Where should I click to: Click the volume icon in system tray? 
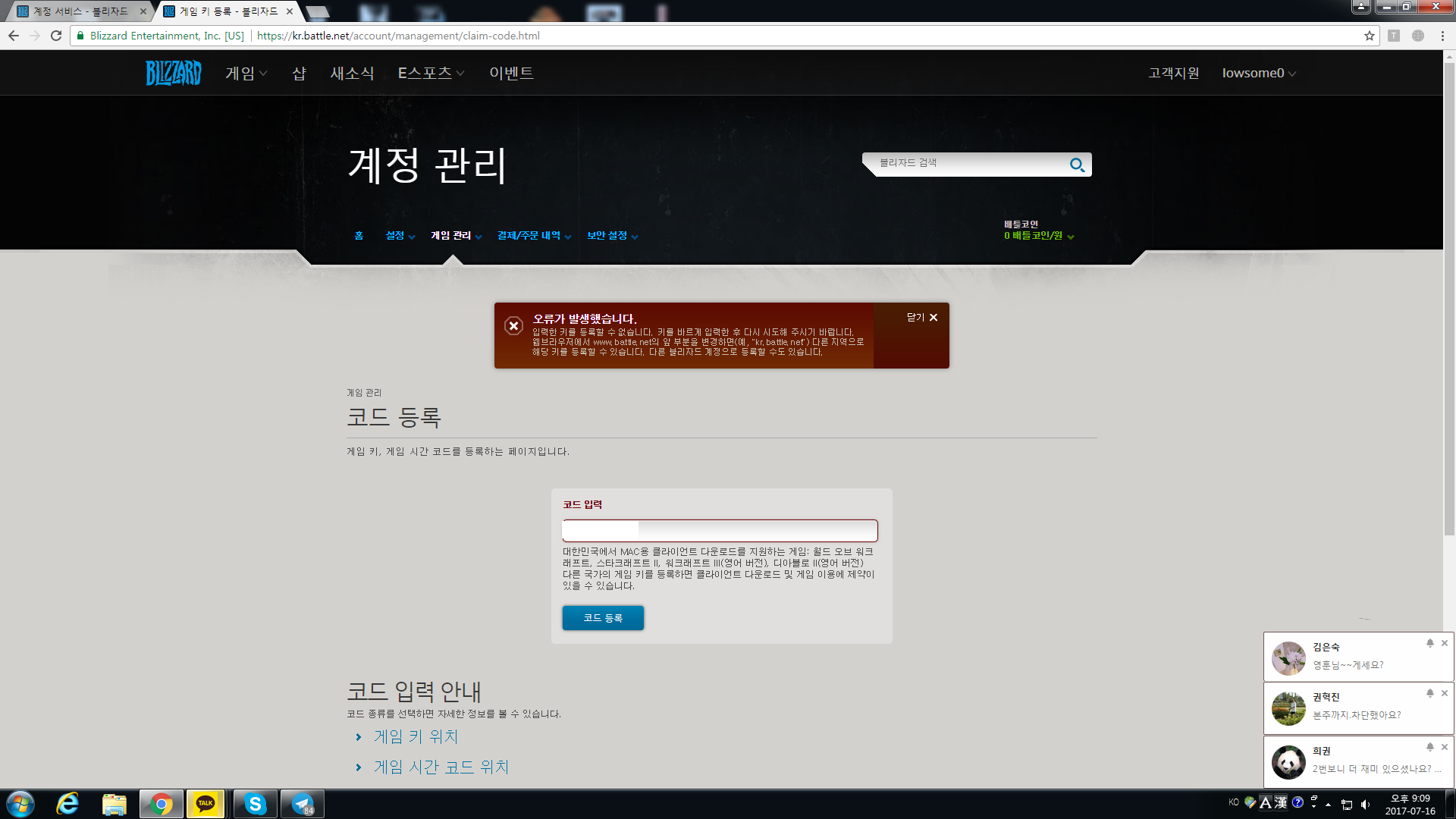pyautogui.click(x=1365, y=805)
